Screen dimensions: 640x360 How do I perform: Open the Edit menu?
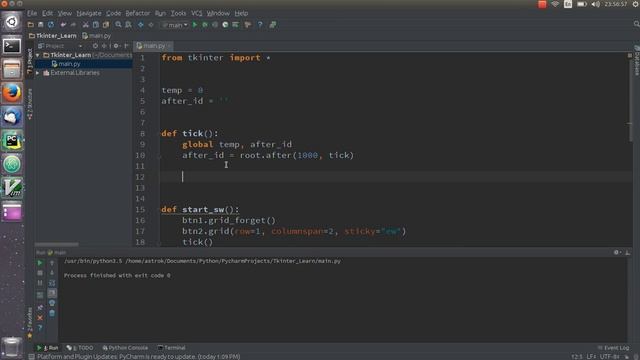coord(47,13)
